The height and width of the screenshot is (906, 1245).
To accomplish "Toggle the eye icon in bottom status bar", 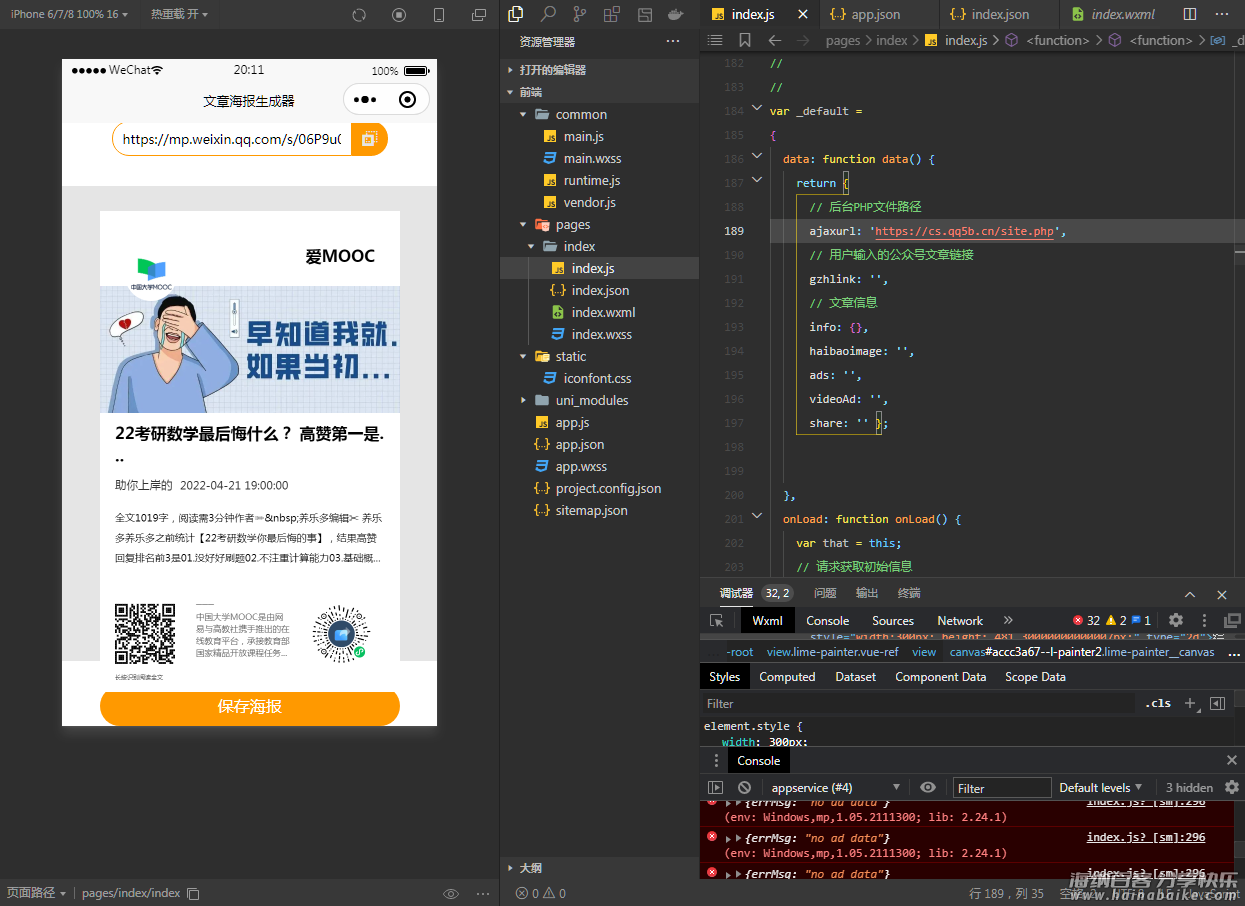I will click(x=451, y=893).
